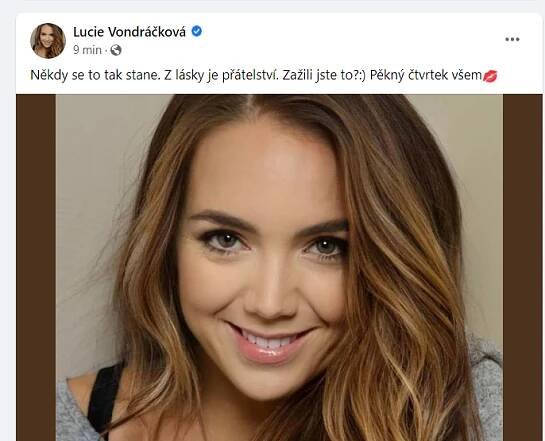The width and height of the screenshot is (545, 441).
Task: Click the caption sentence 'Někdy se to tak stane.'
Action: [94, 75]
